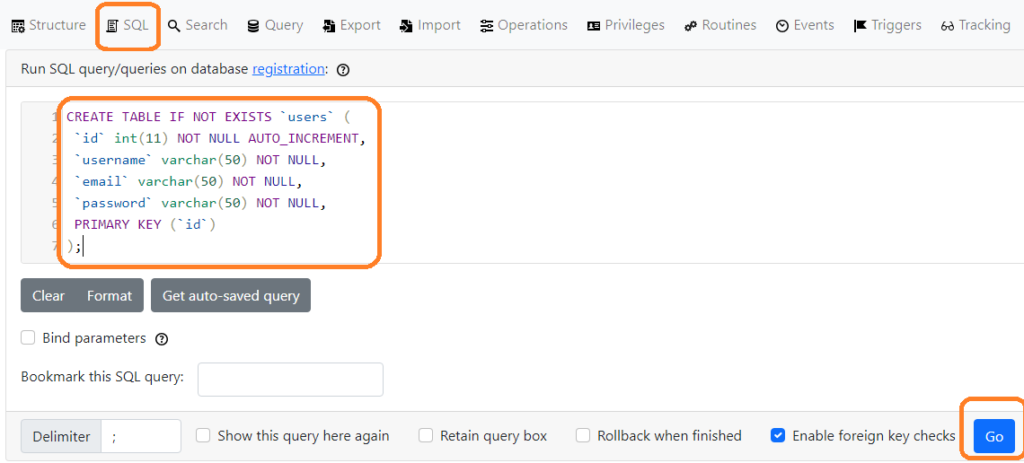Click the `password` varchar(50) line

point(200,203)
